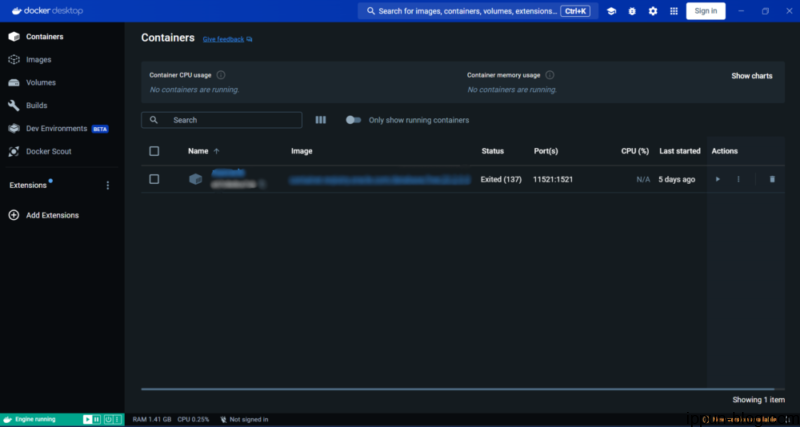Click the Last started column header
Viewport: 800px width, 427px height.
(680, 151)
